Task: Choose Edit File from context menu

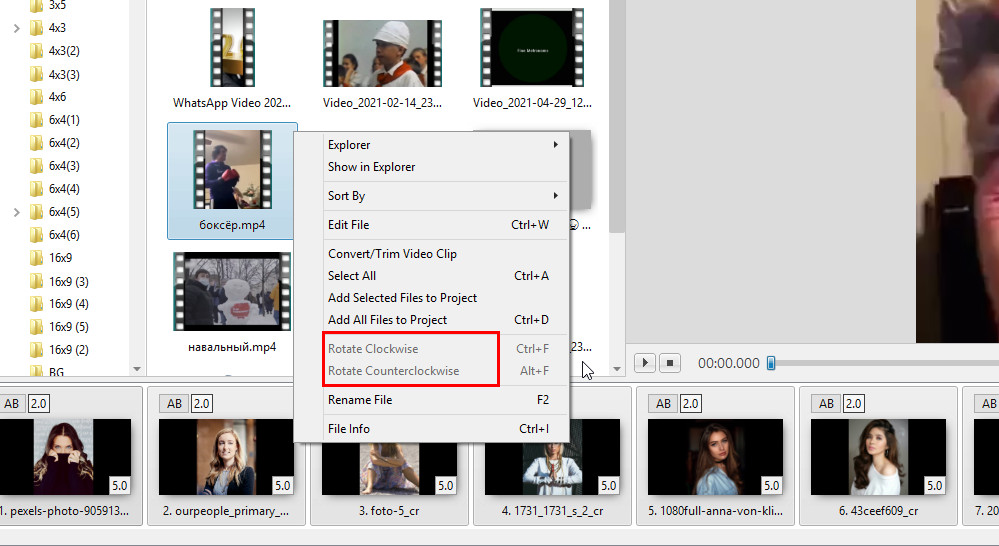Action: 349,225
